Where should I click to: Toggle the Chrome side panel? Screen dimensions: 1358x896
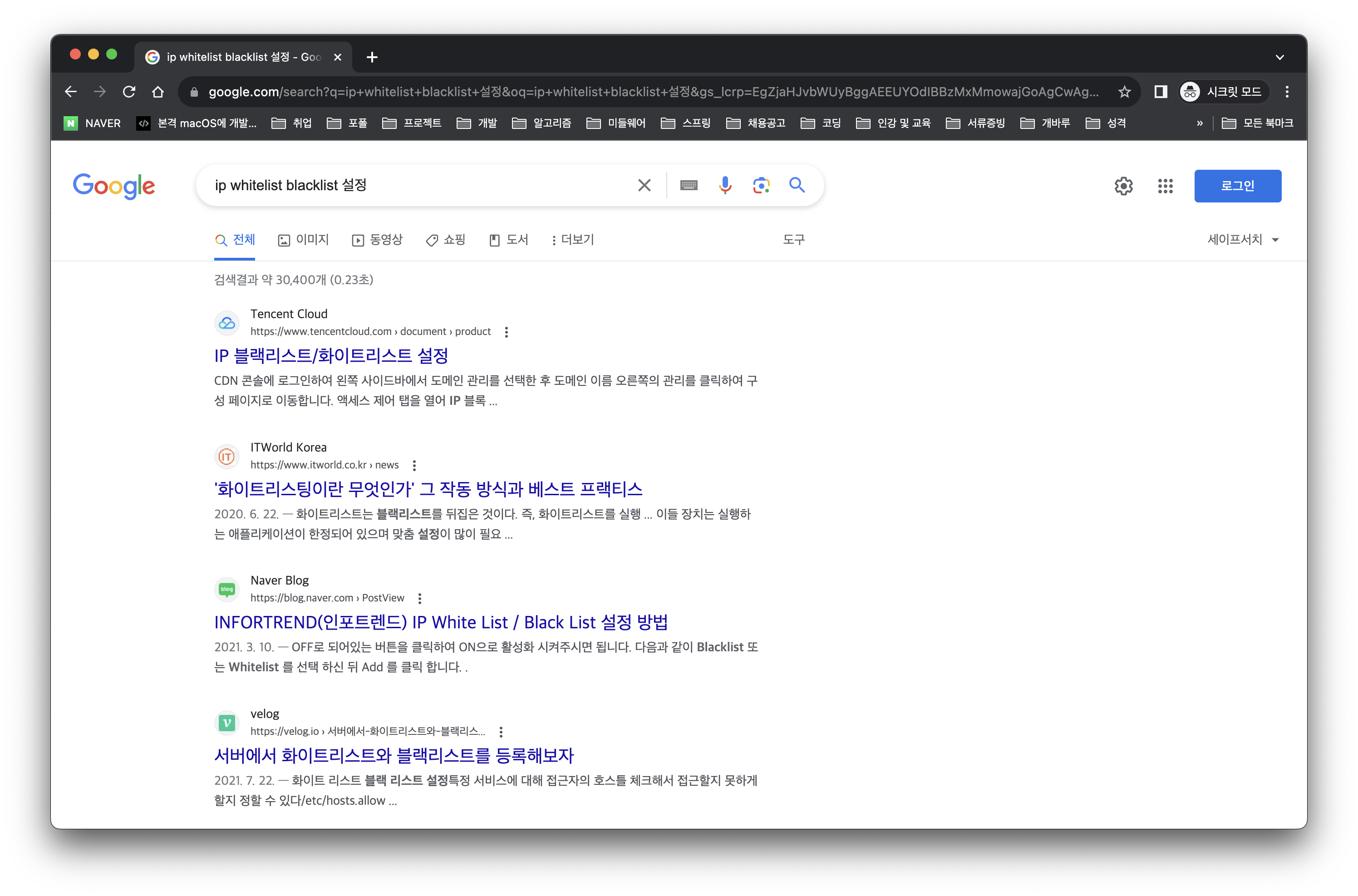[1160, 91]
